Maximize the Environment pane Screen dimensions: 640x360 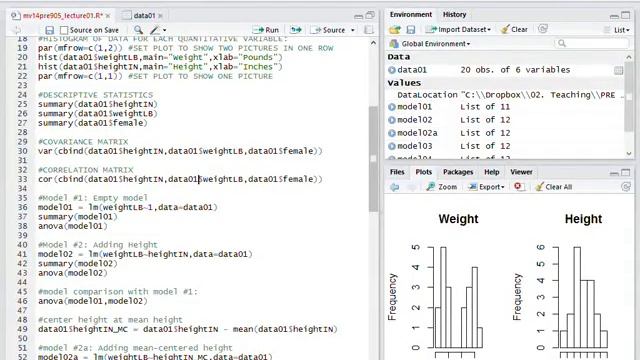click(625, 16)
